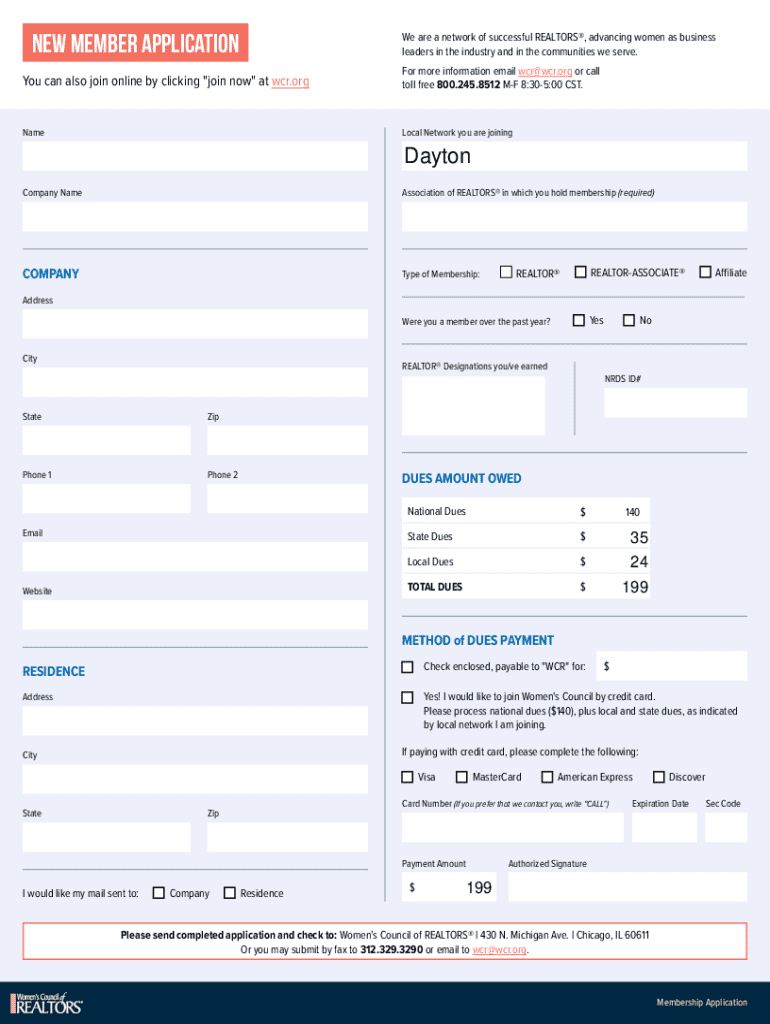Viewport: 770px width, 1024px height.
Task: Tick the Affiliate membership checkbox
Action: (x=705, y=272)
